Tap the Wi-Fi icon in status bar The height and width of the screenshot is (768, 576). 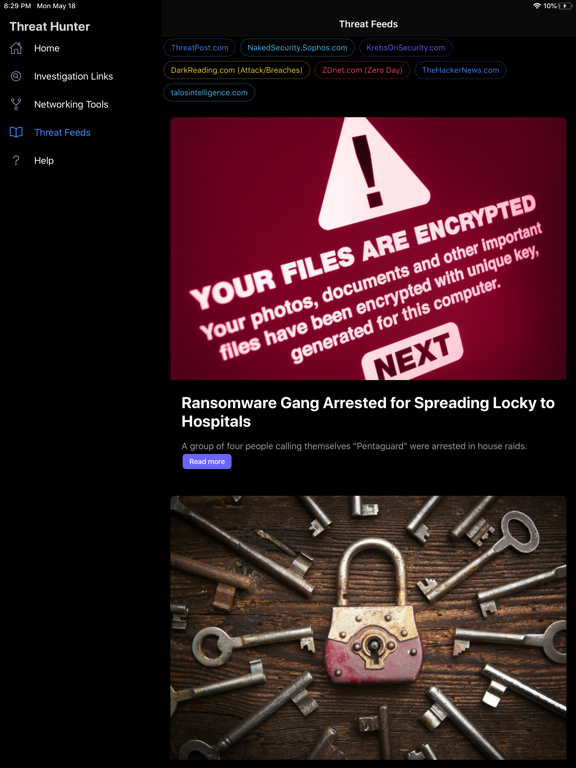[x=537, y=6]
